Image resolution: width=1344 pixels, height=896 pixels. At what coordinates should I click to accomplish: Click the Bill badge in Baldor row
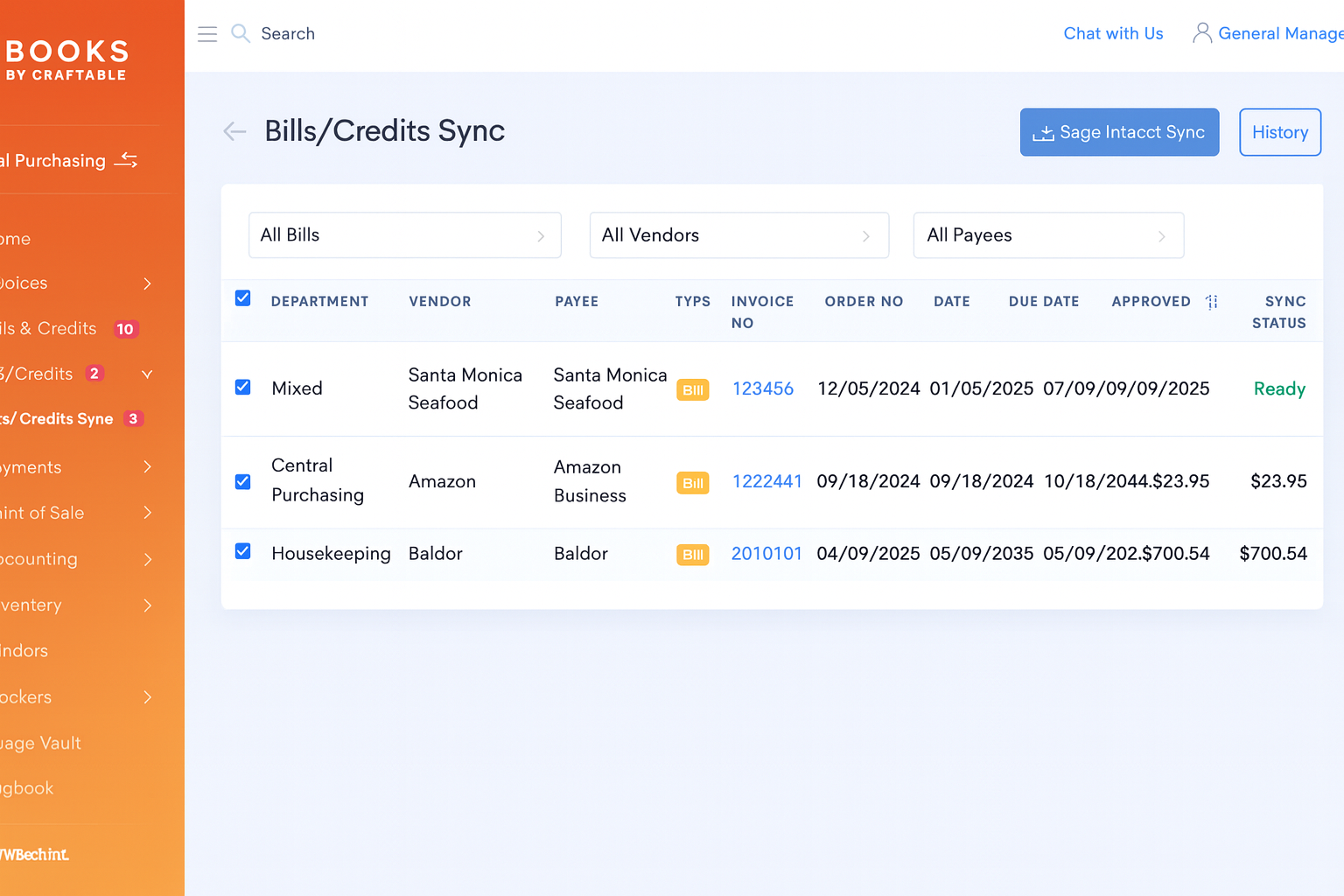(x=692, y=555)
